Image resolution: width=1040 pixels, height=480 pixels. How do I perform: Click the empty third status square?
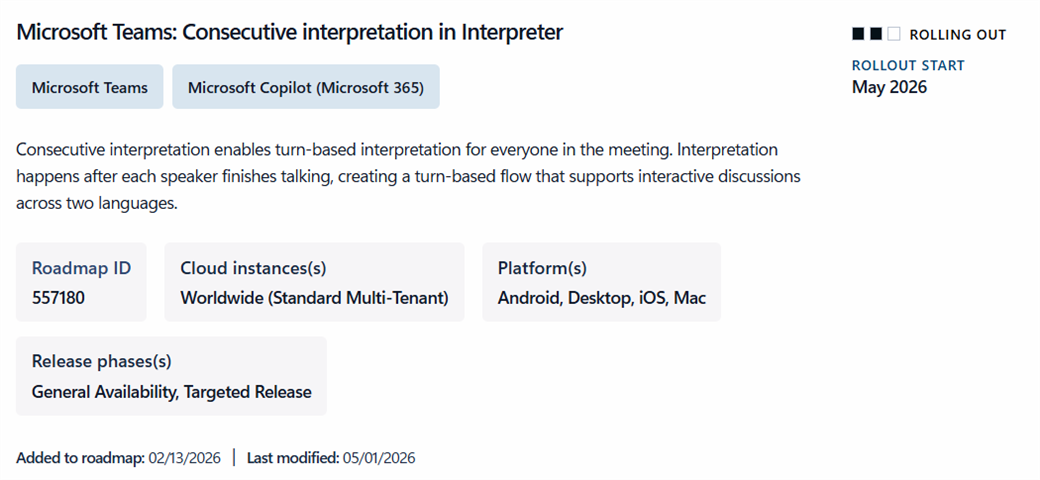pyautogui.click(x=894, y=34)
